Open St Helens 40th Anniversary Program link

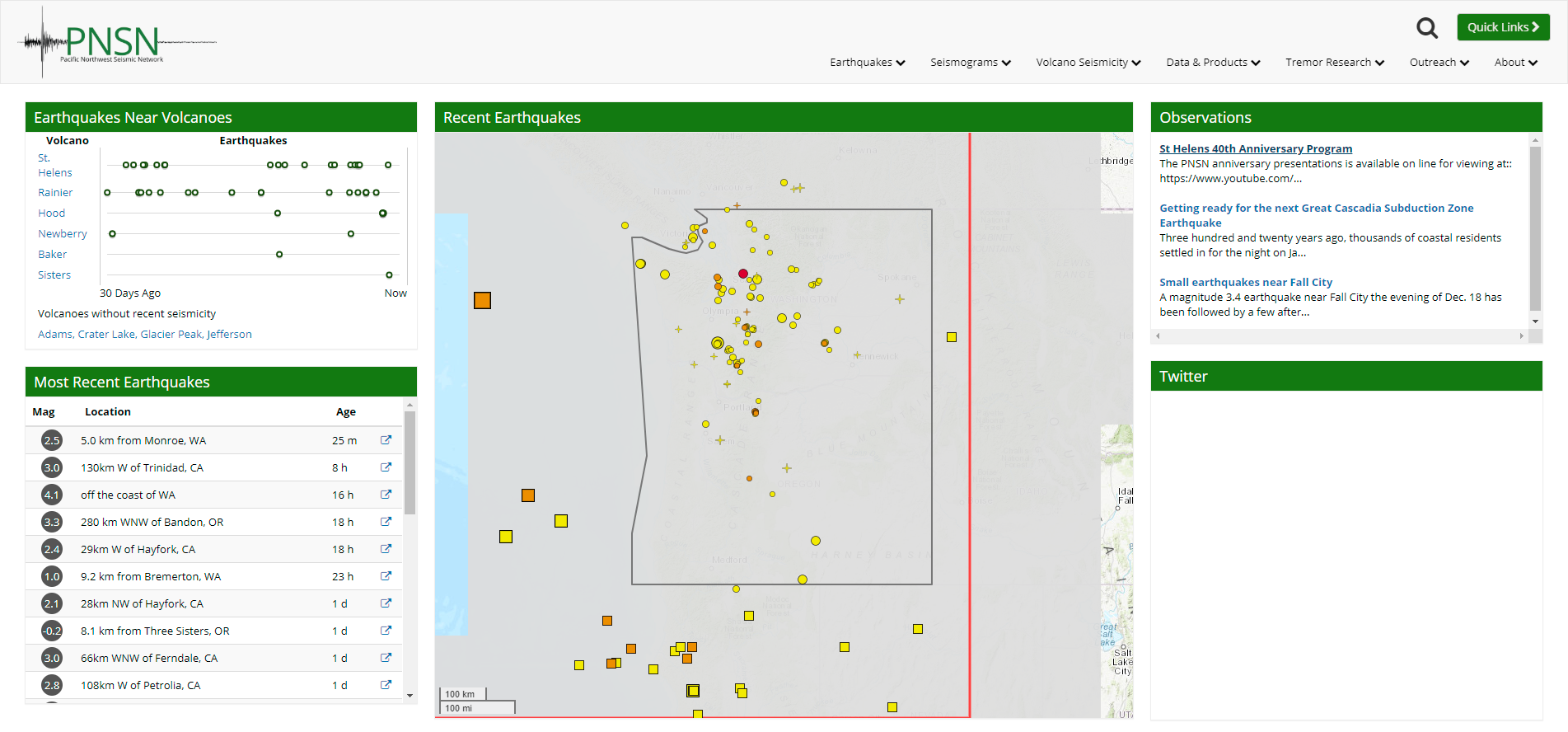click(1255, 148)
